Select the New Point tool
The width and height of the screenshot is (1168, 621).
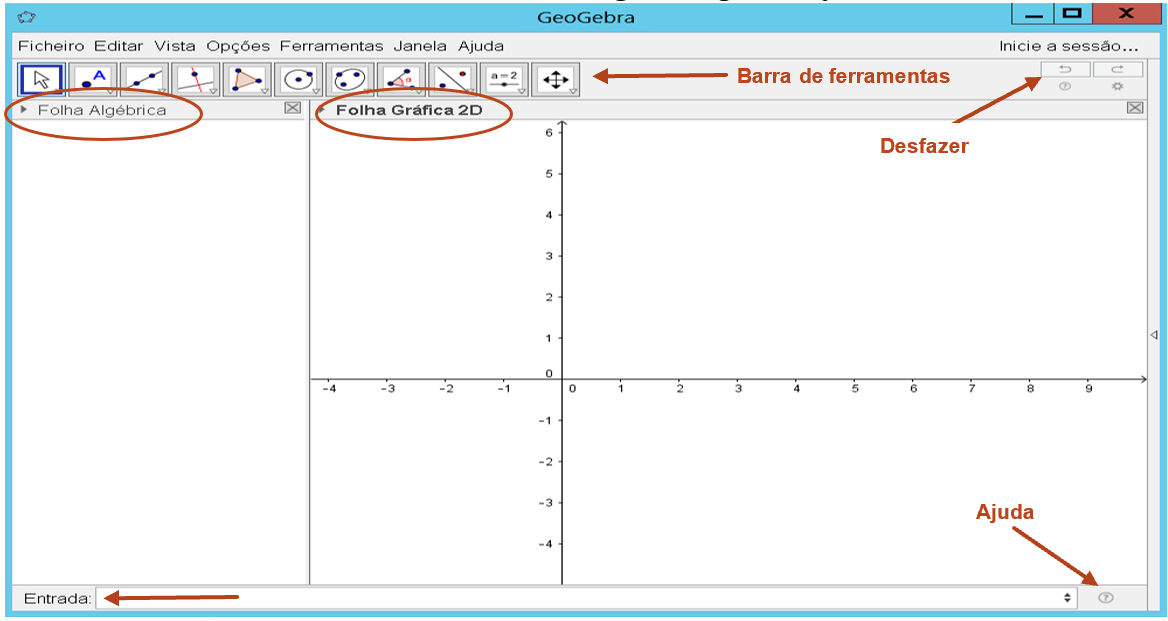(93, 79)
